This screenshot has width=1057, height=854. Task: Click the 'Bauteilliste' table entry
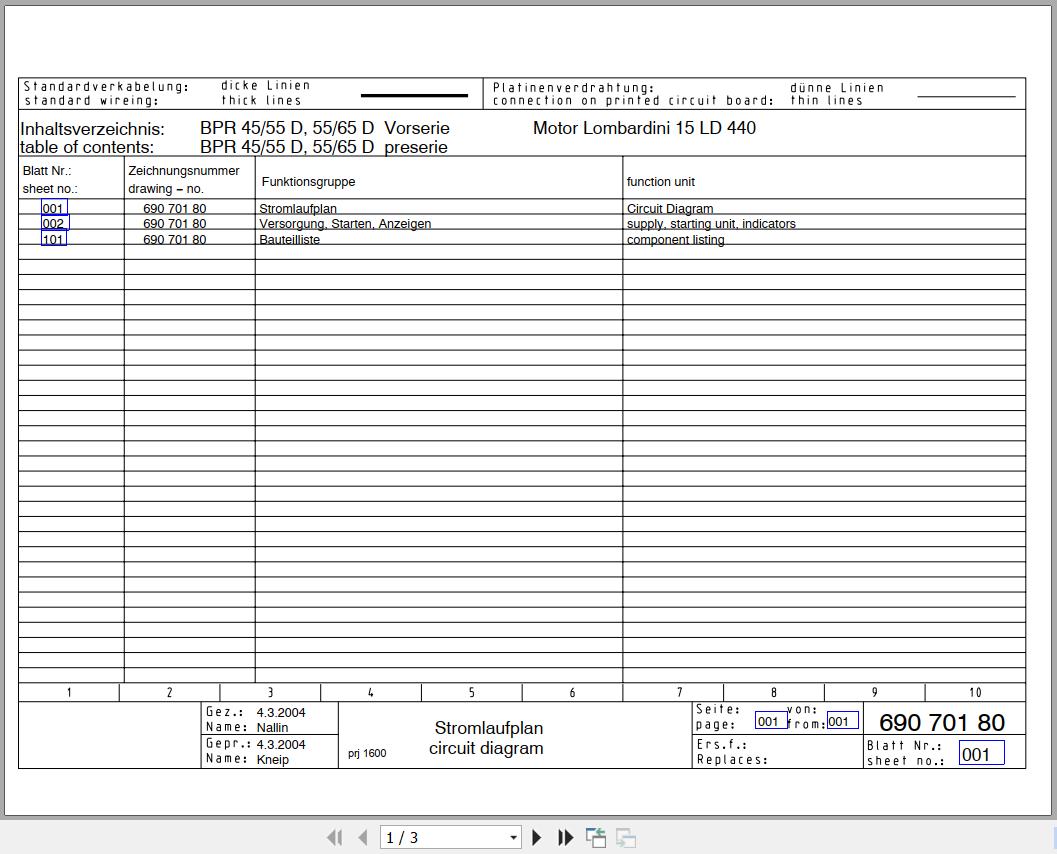point(289,240)
